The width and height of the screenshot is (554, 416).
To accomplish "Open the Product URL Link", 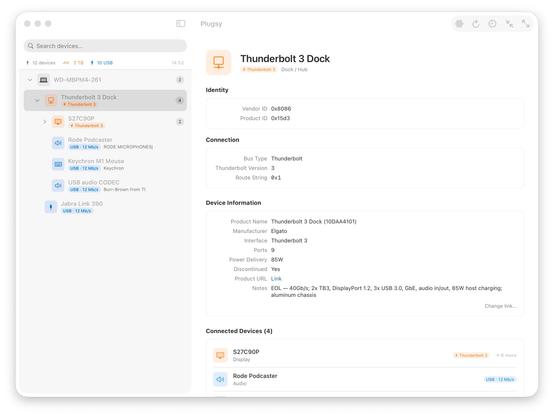I will 276,279.
